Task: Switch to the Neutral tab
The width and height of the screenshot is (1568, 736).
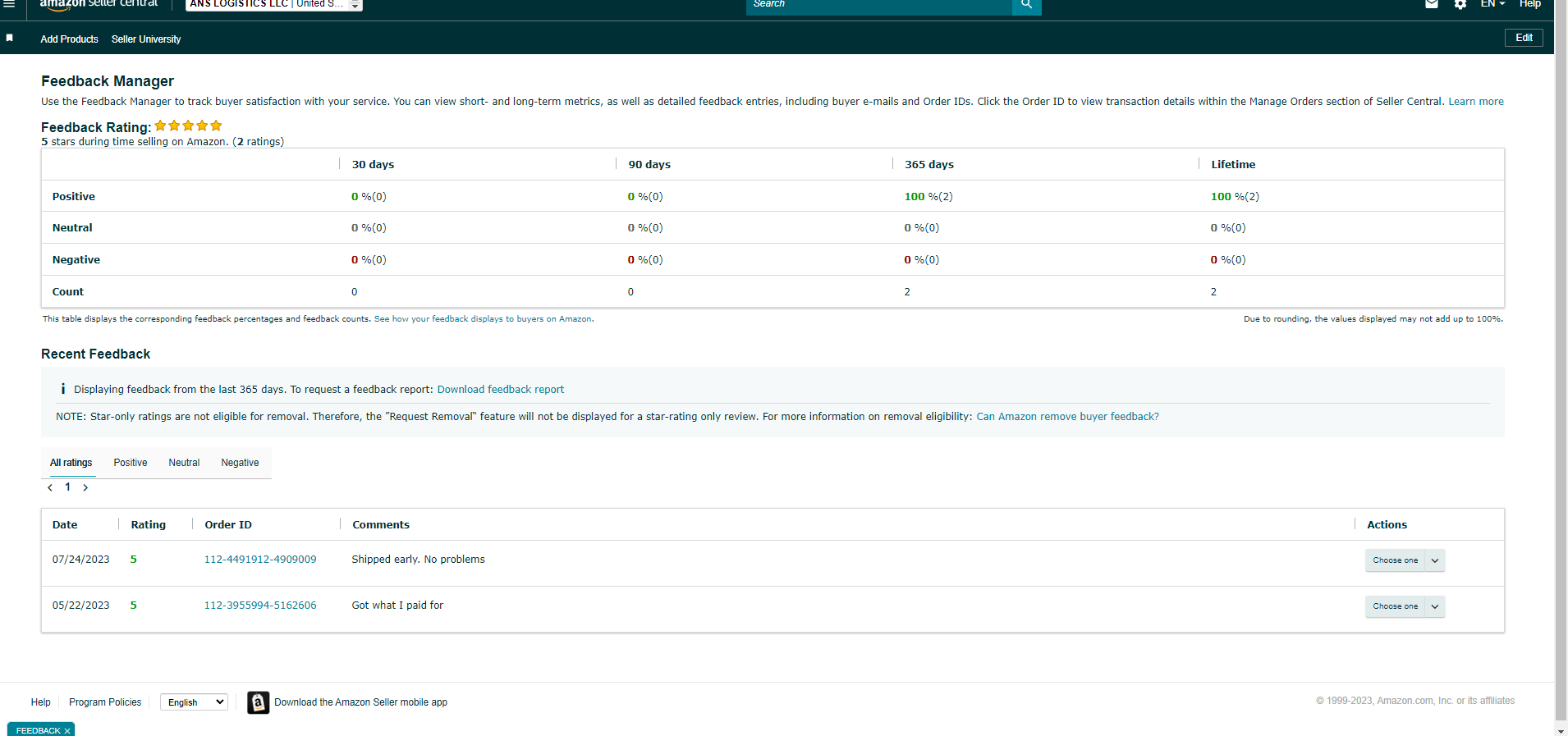Action: tap(184, 463)
